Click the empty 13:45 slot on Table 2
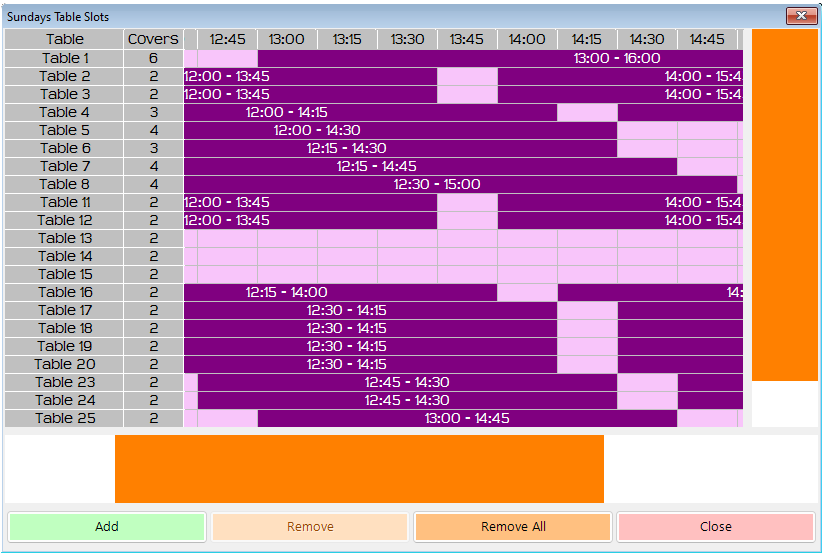The height and width of the screenshot is (555, 826). [x=467, y=77]
